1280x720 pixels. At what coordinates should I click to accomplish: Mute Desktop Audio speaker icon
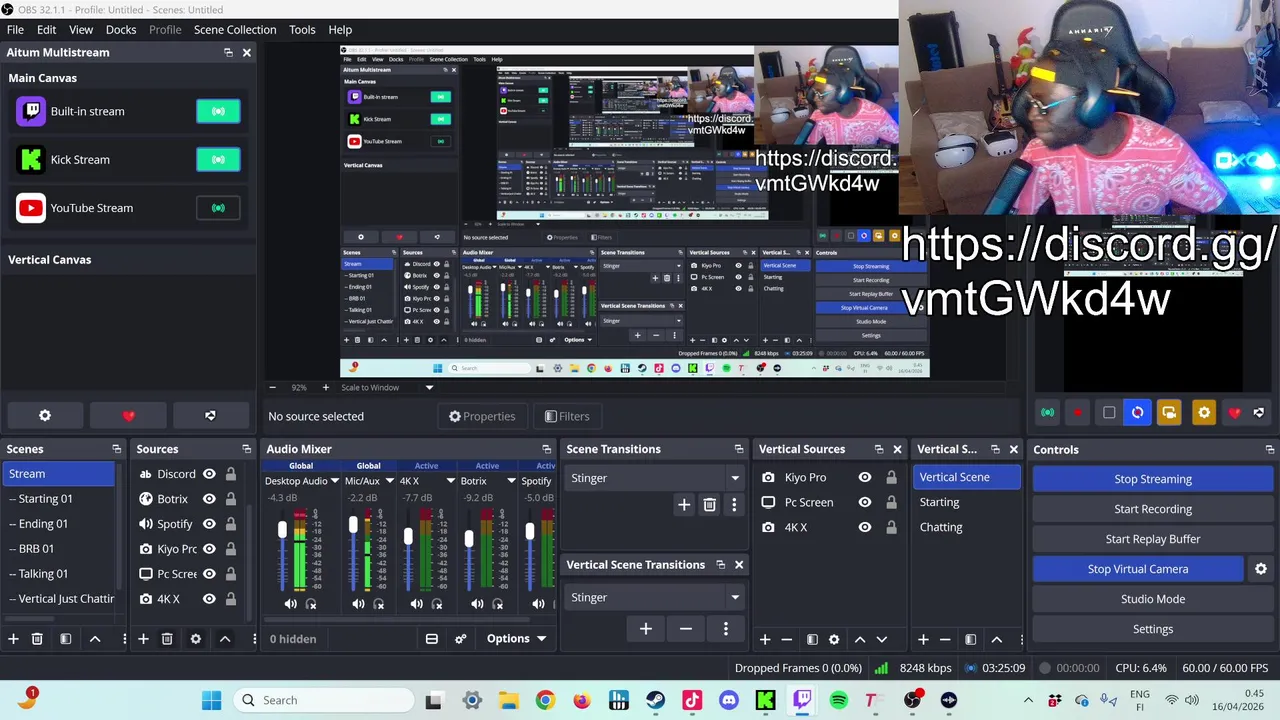tap(290, 604)
